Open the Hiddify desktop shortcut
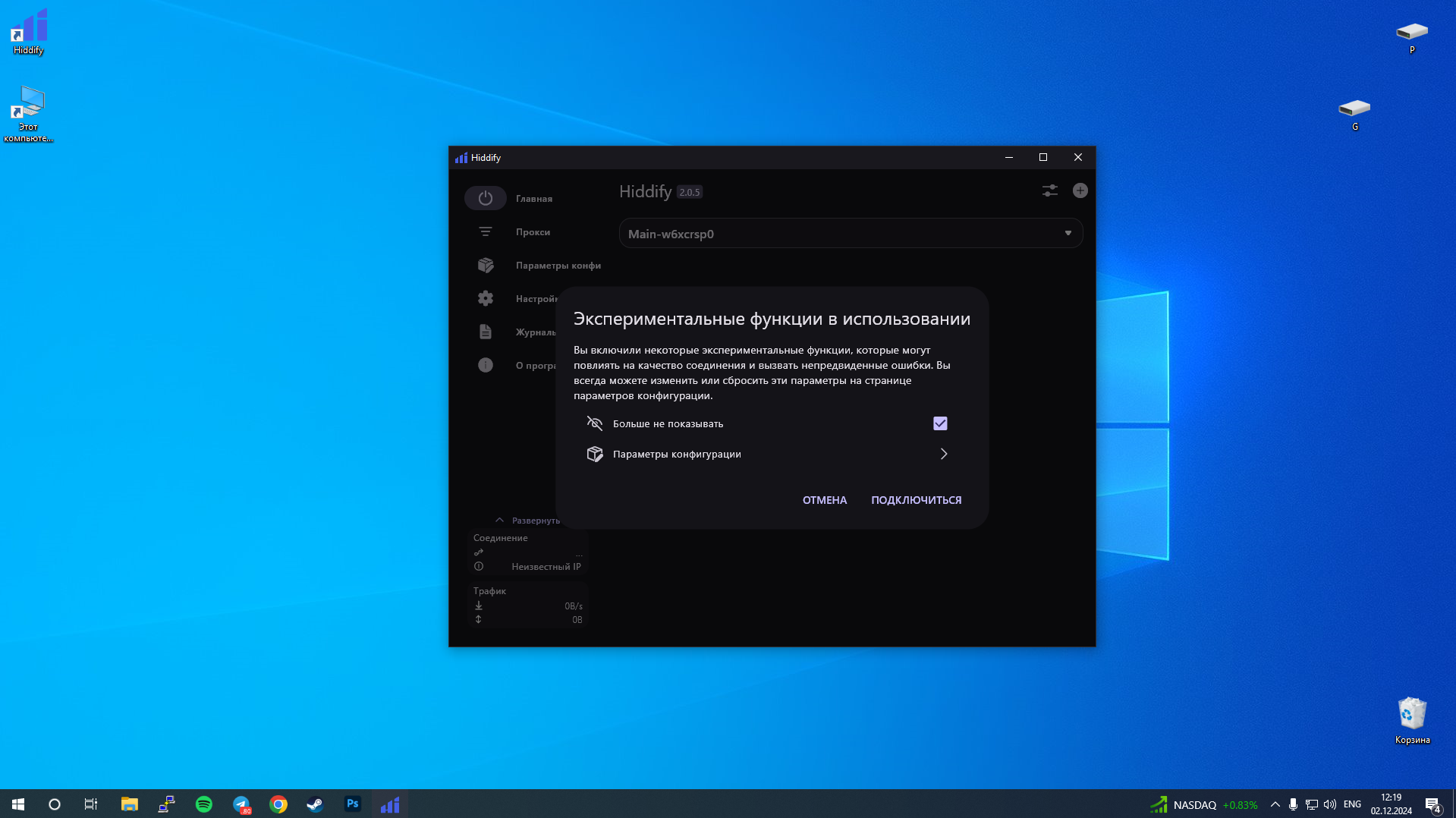This screenshot has height=818, width=1456. click(x=29, y=32)
